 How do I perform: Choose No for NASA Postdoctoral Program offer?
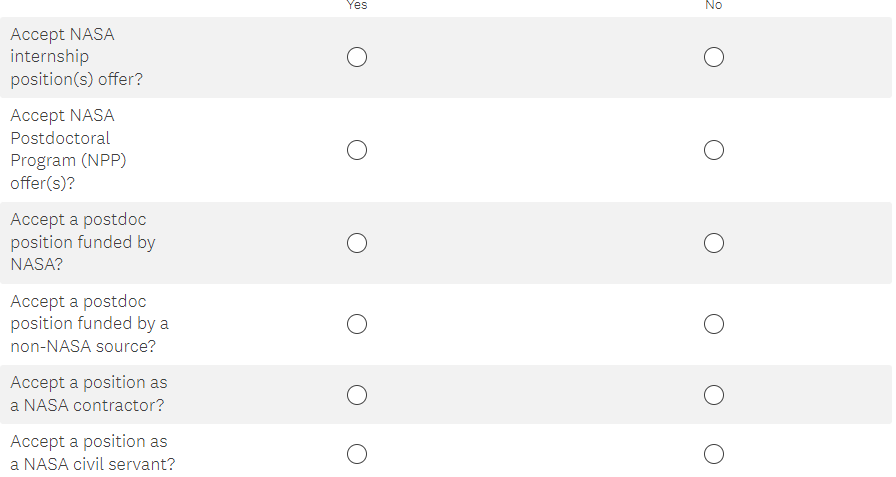point(713,150)
